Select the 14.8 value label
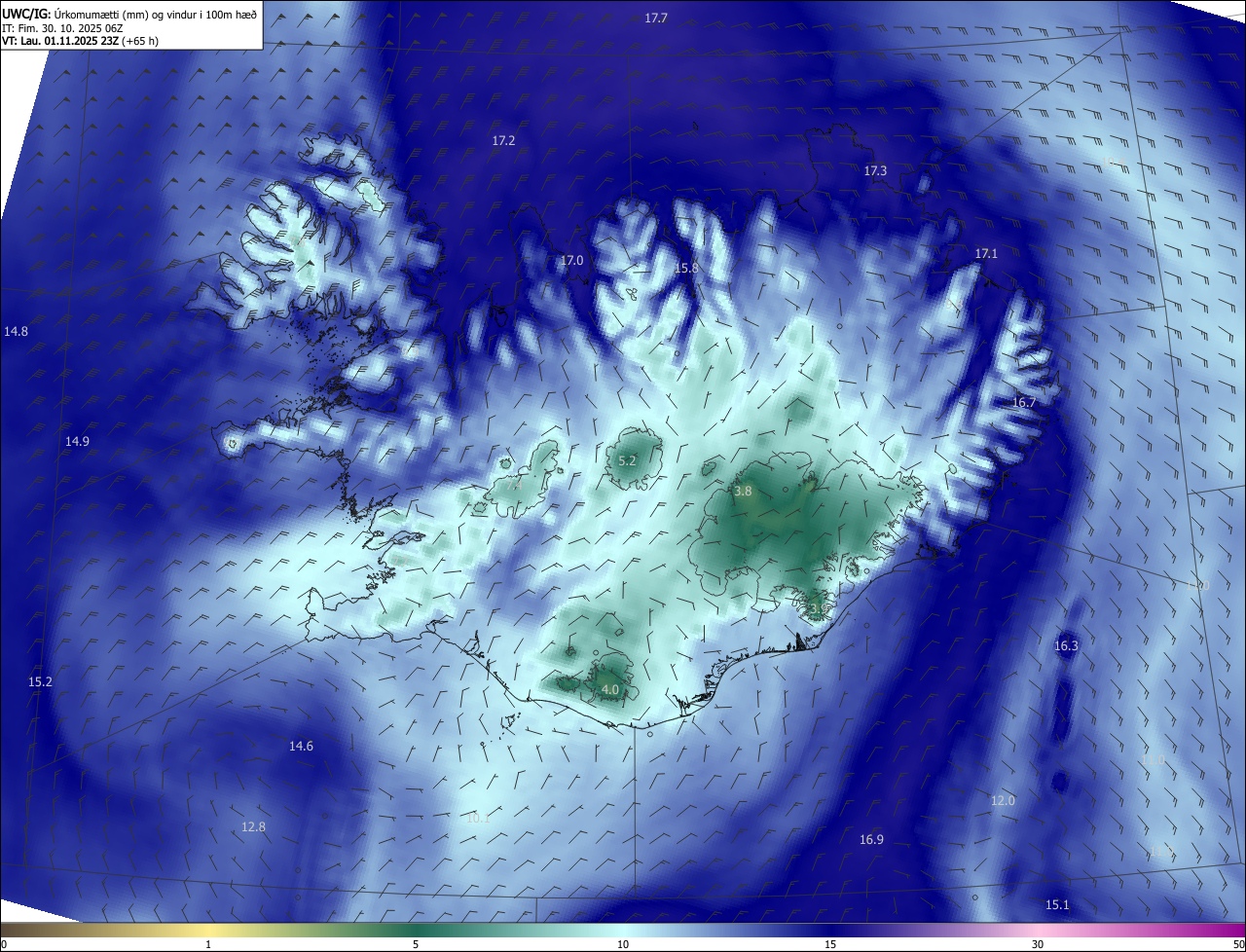The height and width of the screenshot is (952, 1246). 16,332
